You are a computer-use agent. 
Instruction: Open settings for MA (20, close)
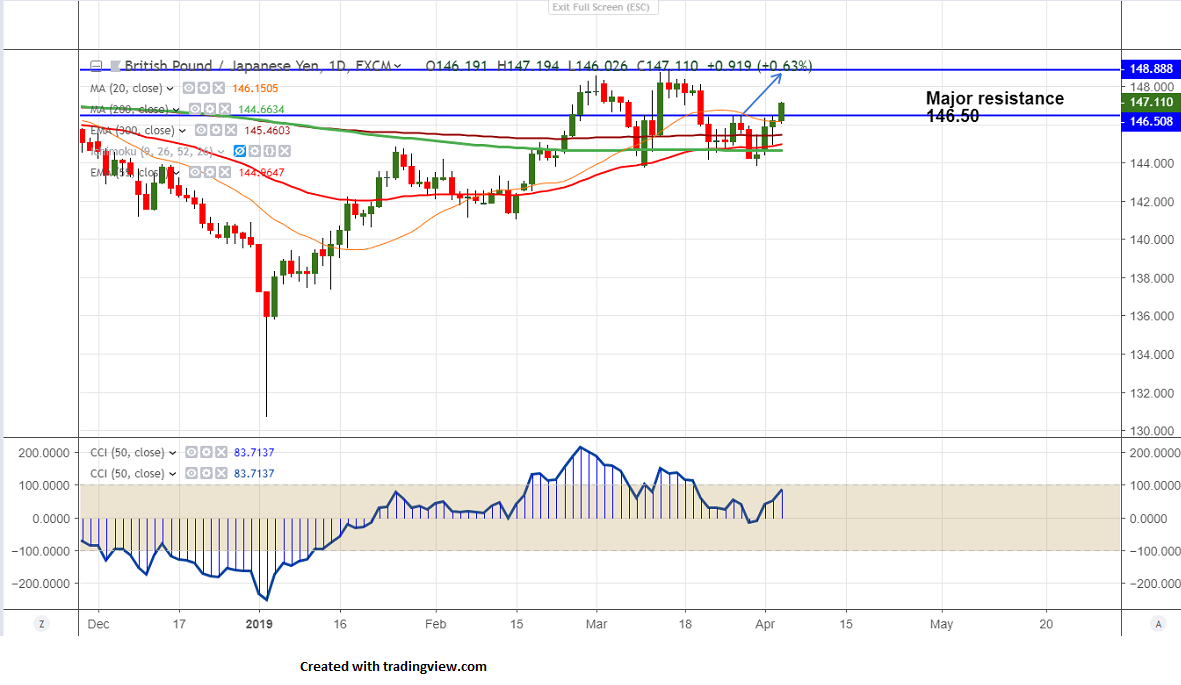tap(204, 88)
